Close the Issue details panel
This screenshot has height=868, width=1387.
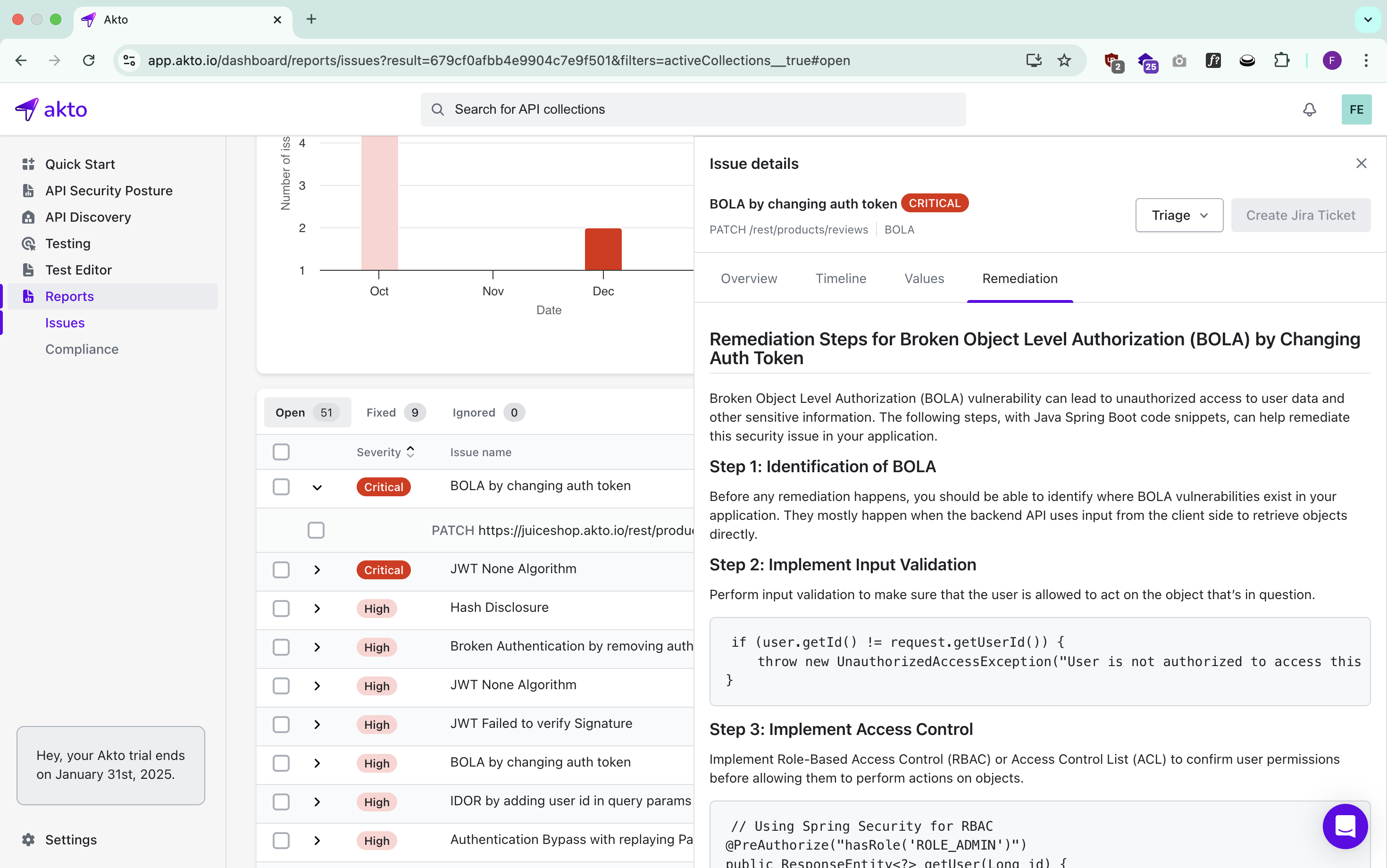1361,164
